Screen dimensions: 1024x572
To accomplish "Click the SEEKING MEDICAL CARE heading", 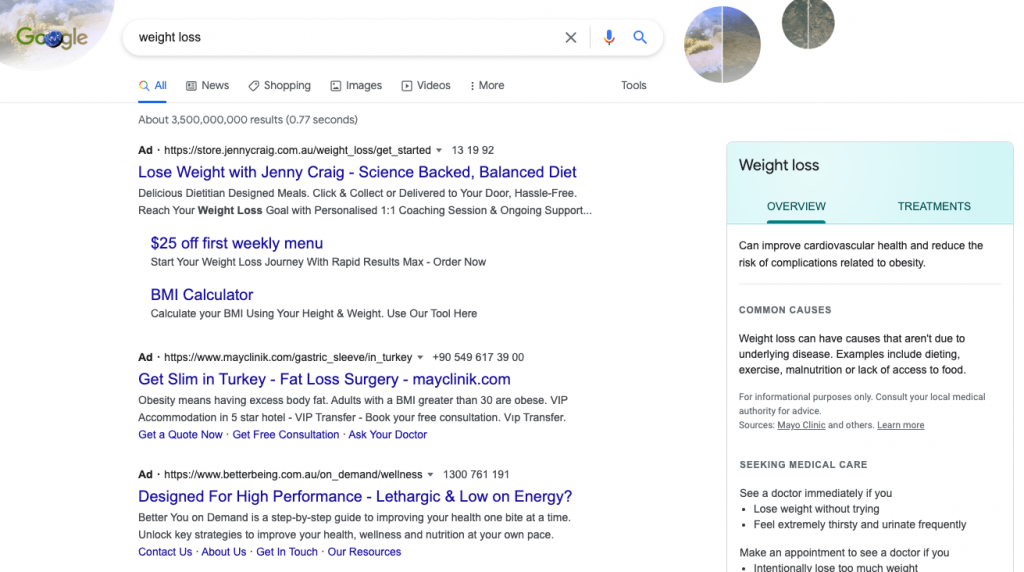I will click(803, 465).
